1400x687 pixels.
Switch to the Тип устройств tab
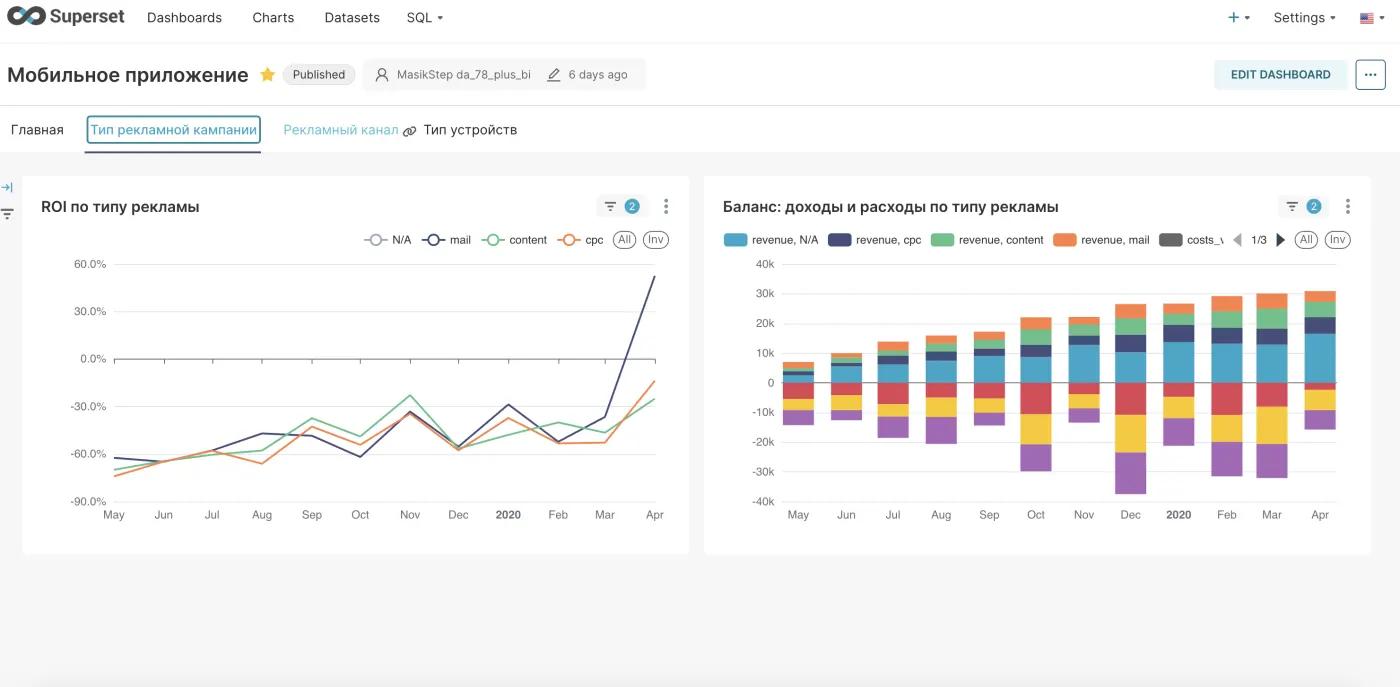[x=470, y=130]
